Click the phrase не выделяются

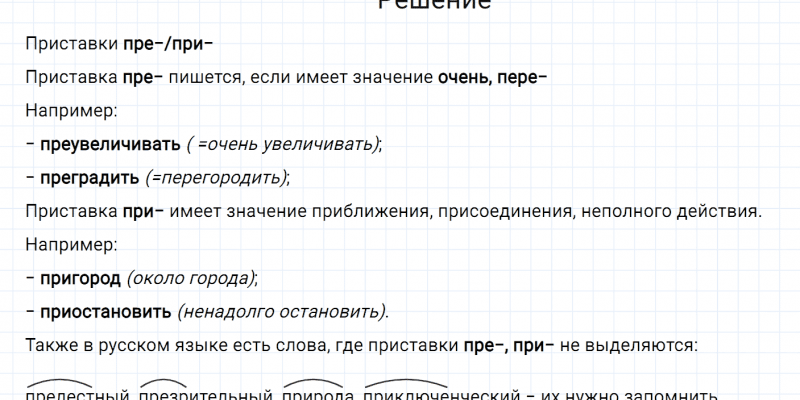click(631, 345)
